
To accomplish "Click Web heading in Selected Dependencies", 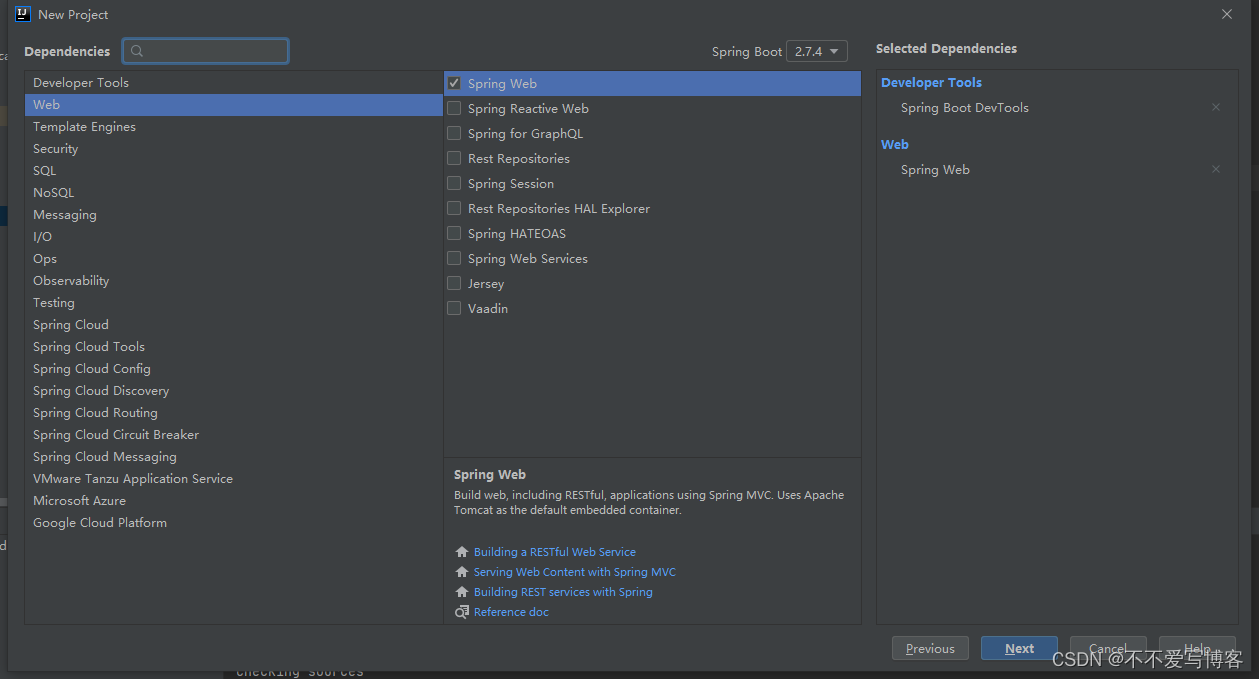I will [x=895, y=145].
